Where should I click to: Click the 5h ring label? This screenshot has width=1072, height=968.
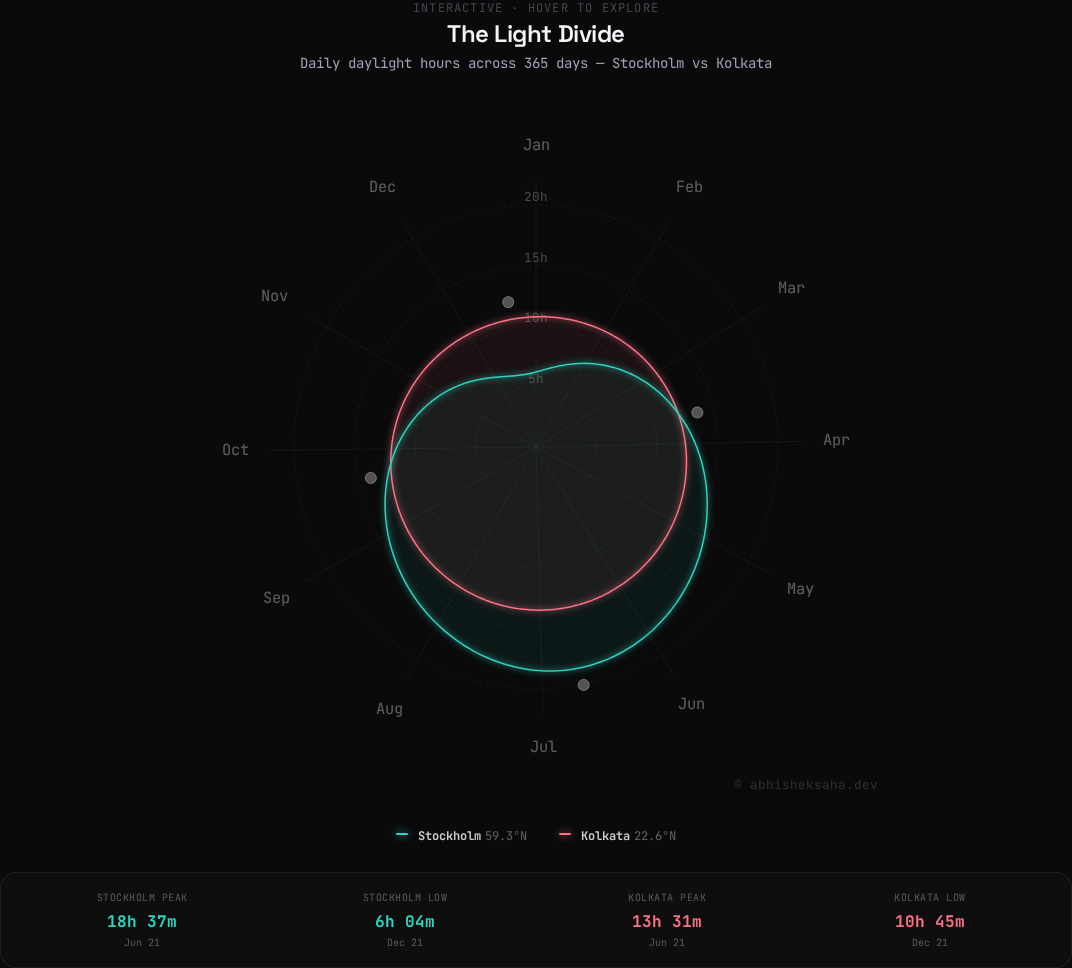tap(536, 379)
